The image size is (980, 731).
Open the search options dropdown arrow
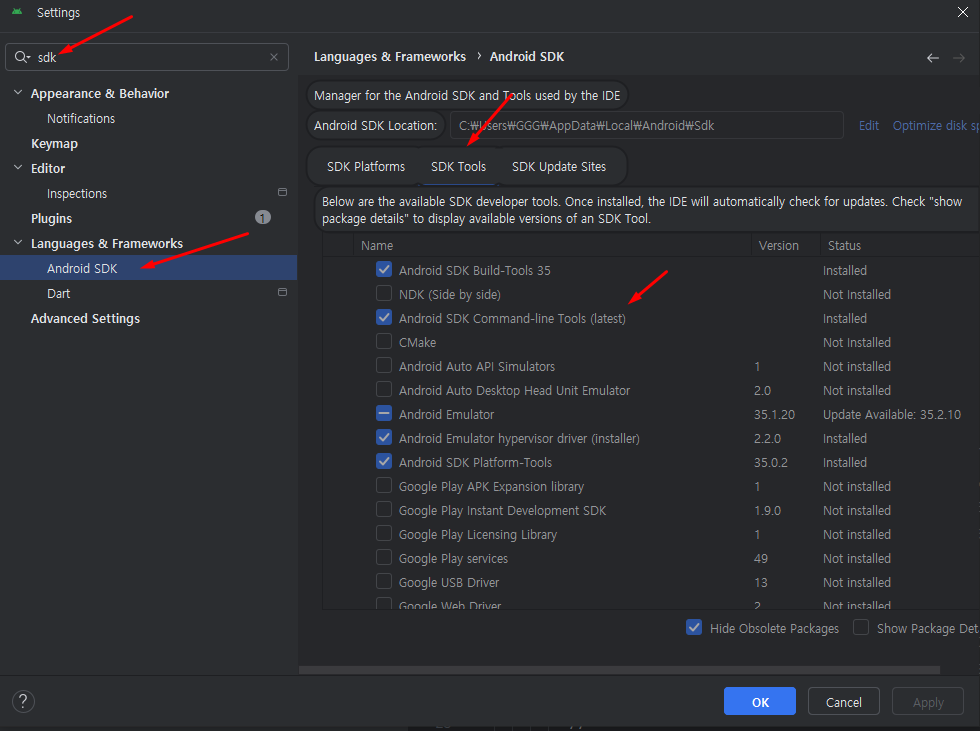[29, 58]
